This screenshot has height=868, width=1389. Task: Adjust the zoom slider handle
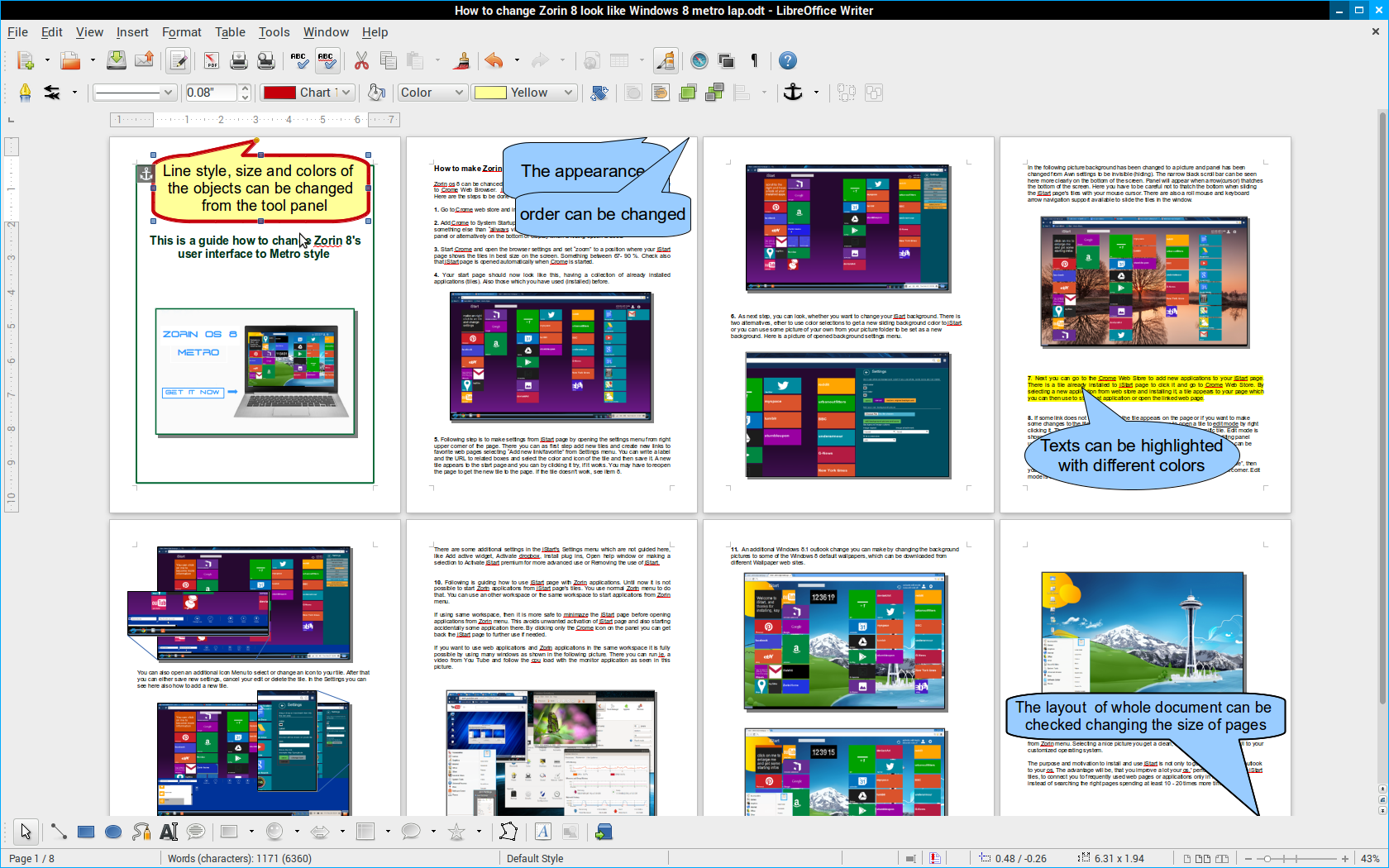pos(1267,858)
